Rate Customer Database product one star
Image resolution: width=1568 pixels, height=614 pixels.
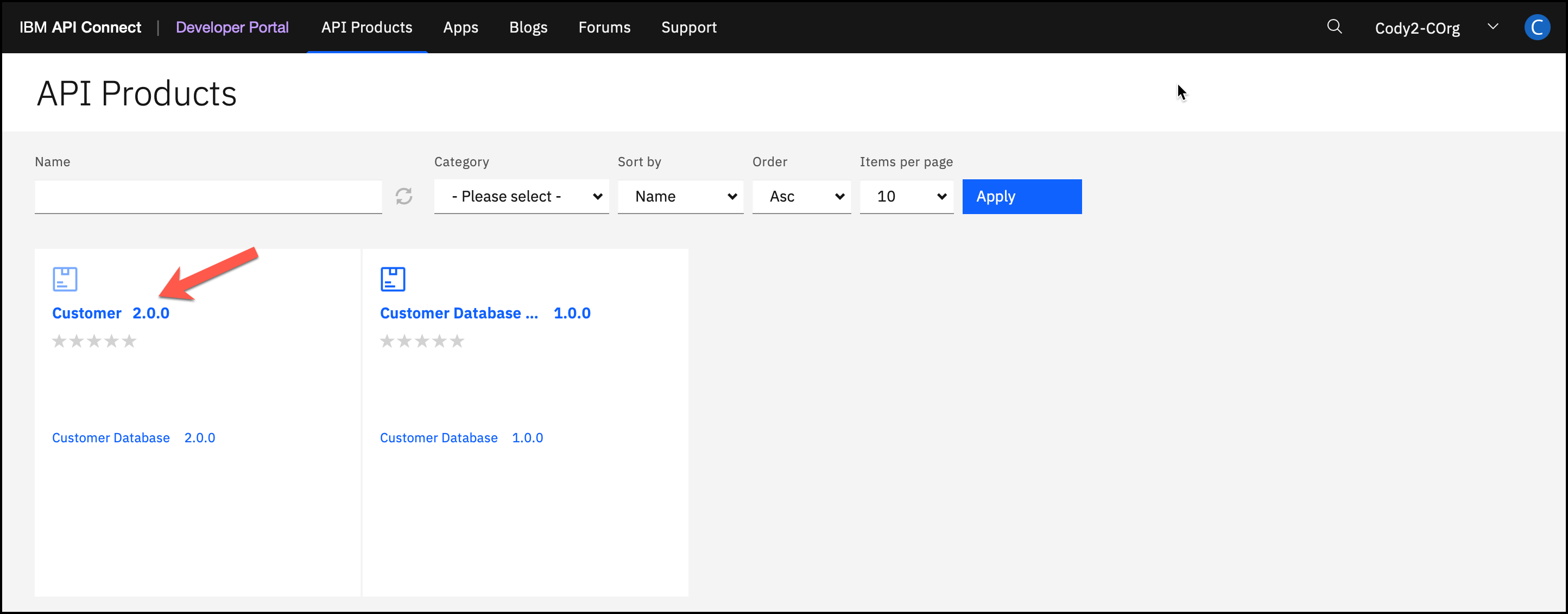pos(387,341)
